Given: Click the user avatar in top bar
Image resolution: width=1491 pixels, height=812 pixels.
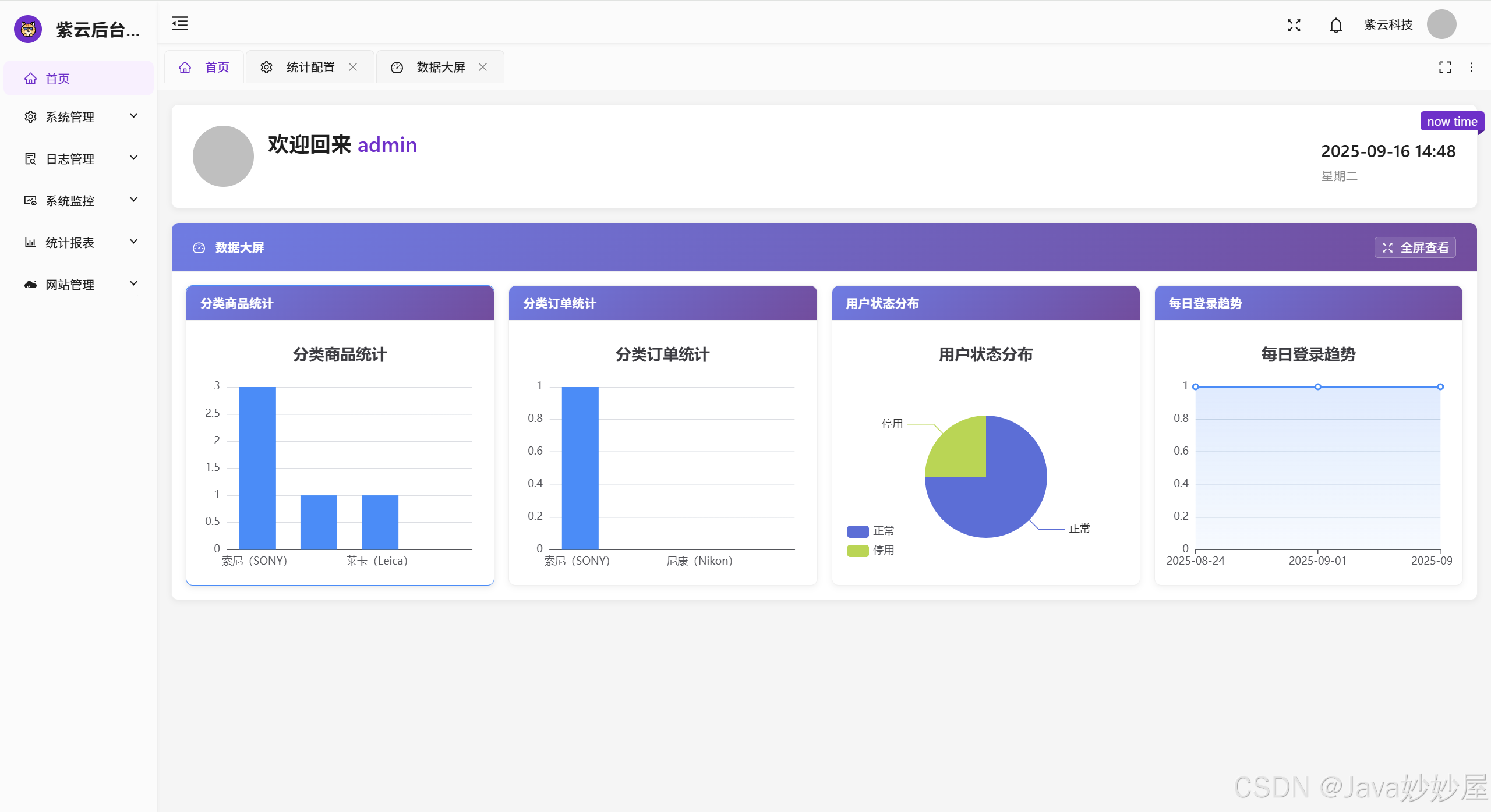Looking at the screenshot, I should [x=1441, y=24].
